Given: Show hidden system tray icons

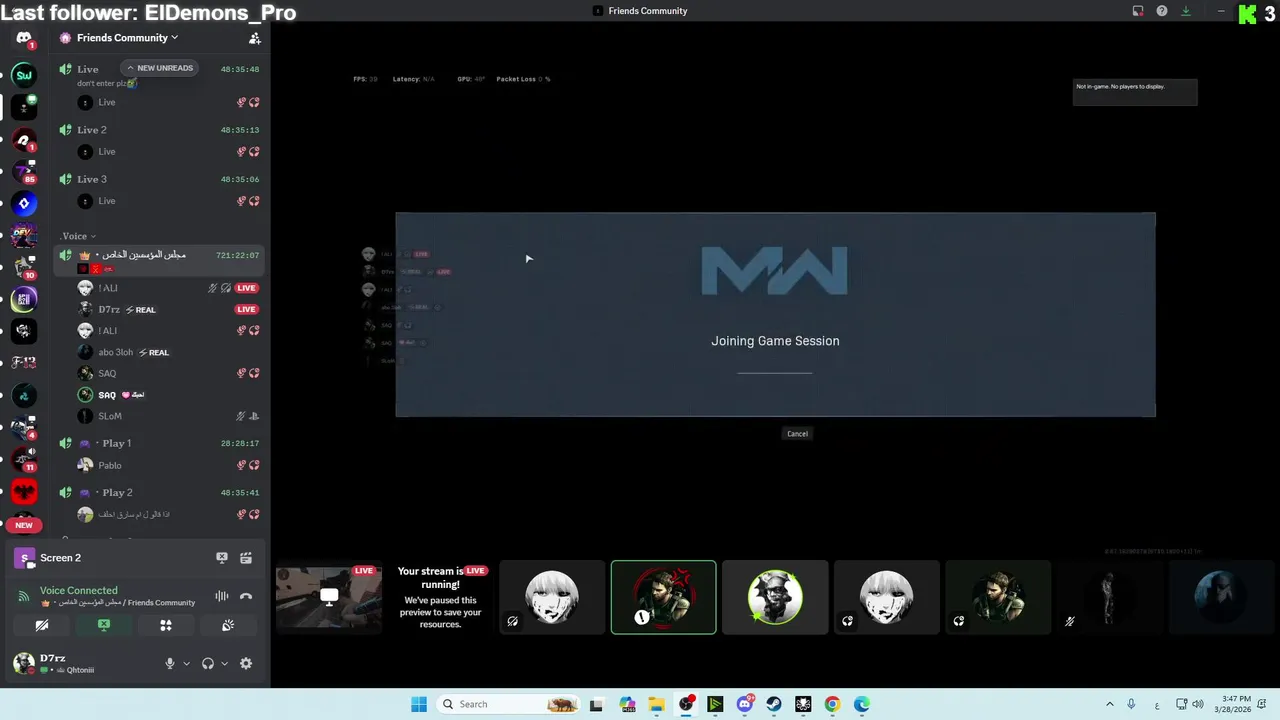Looking at the screenshot, I should (1109, 704).
